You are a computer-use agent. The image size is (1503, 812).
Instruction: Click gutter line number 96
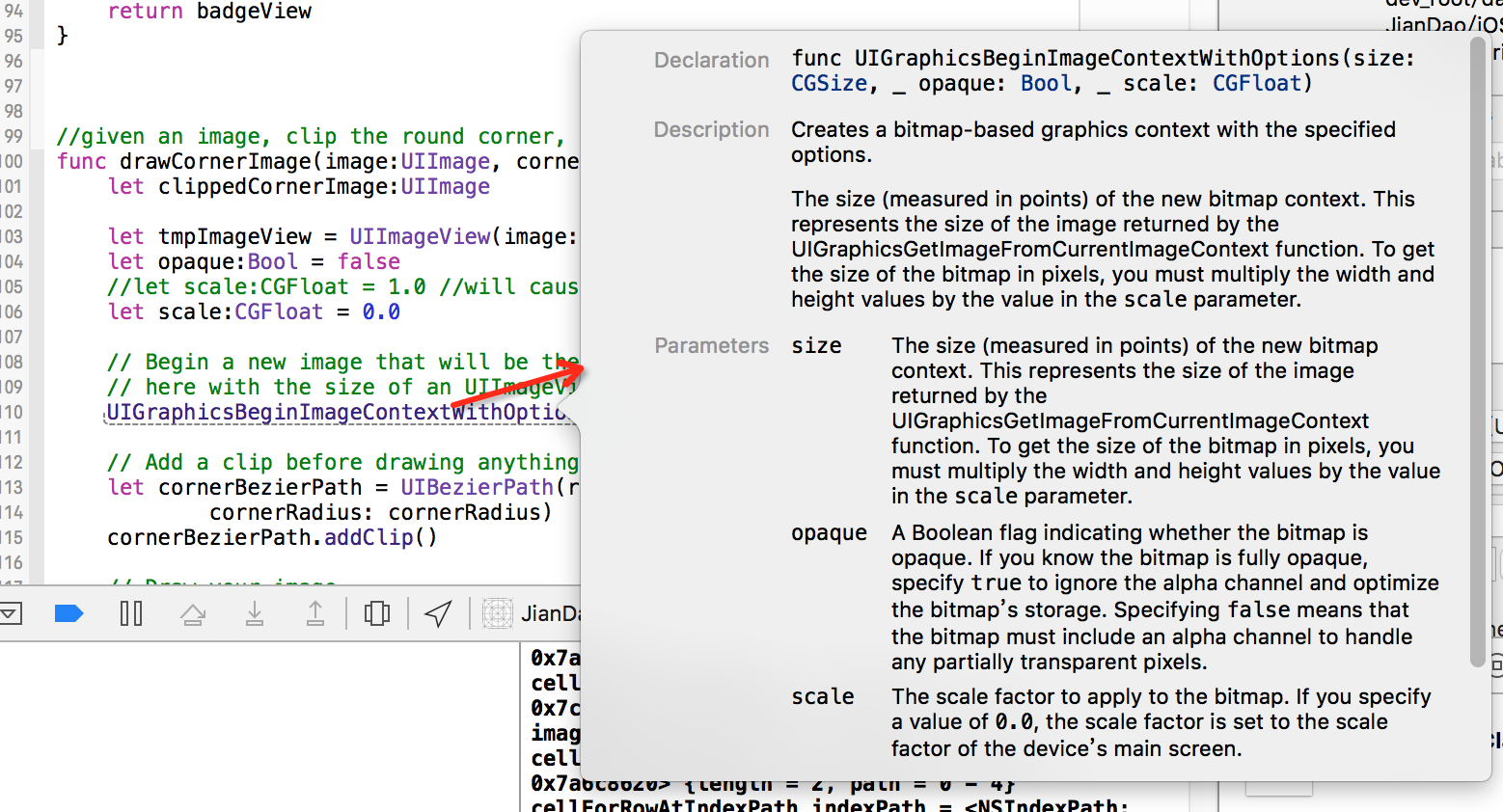(x=14, y=61)
